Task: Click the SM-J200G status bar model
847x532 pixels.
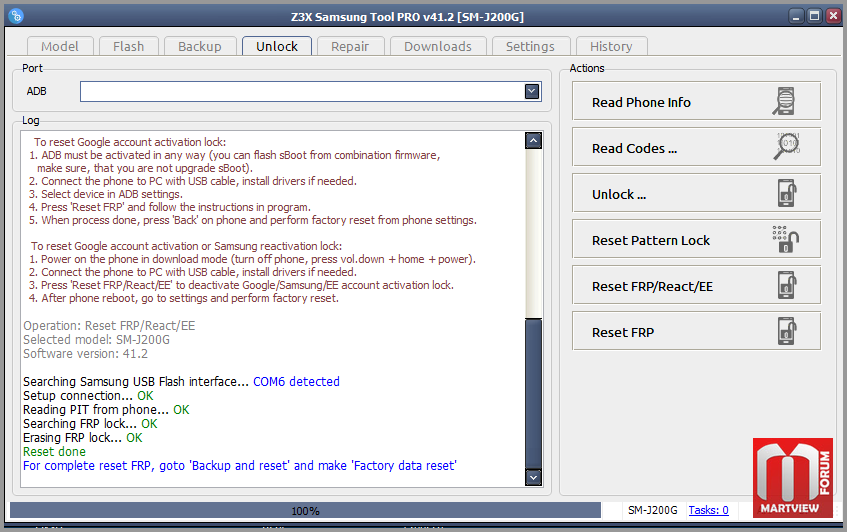Action: click(x=652, y=510)
